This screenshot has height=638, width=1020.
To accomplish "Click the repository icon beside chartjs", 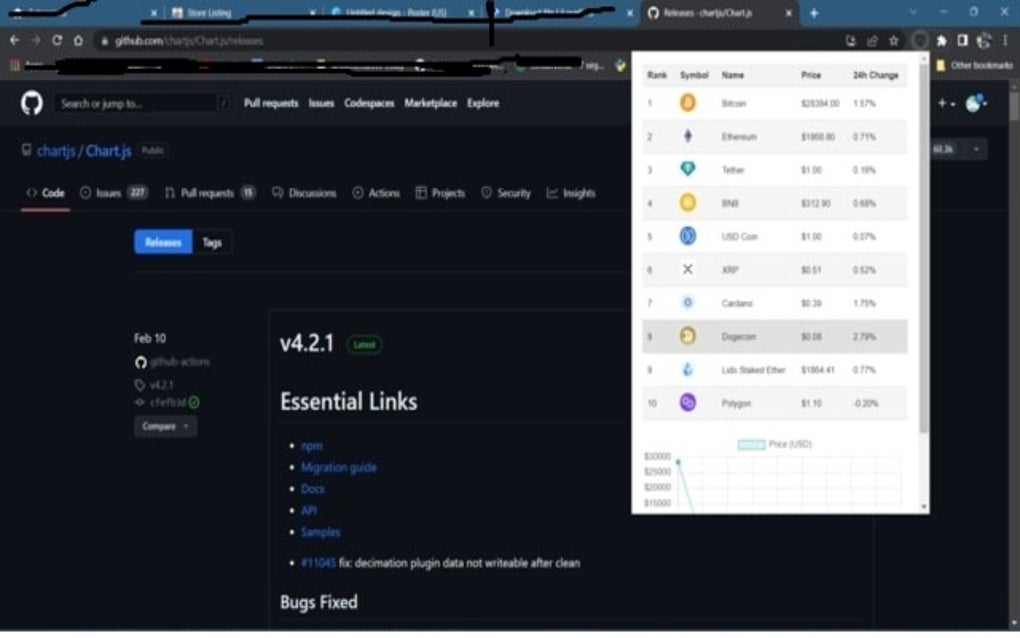I will [26, 150].
